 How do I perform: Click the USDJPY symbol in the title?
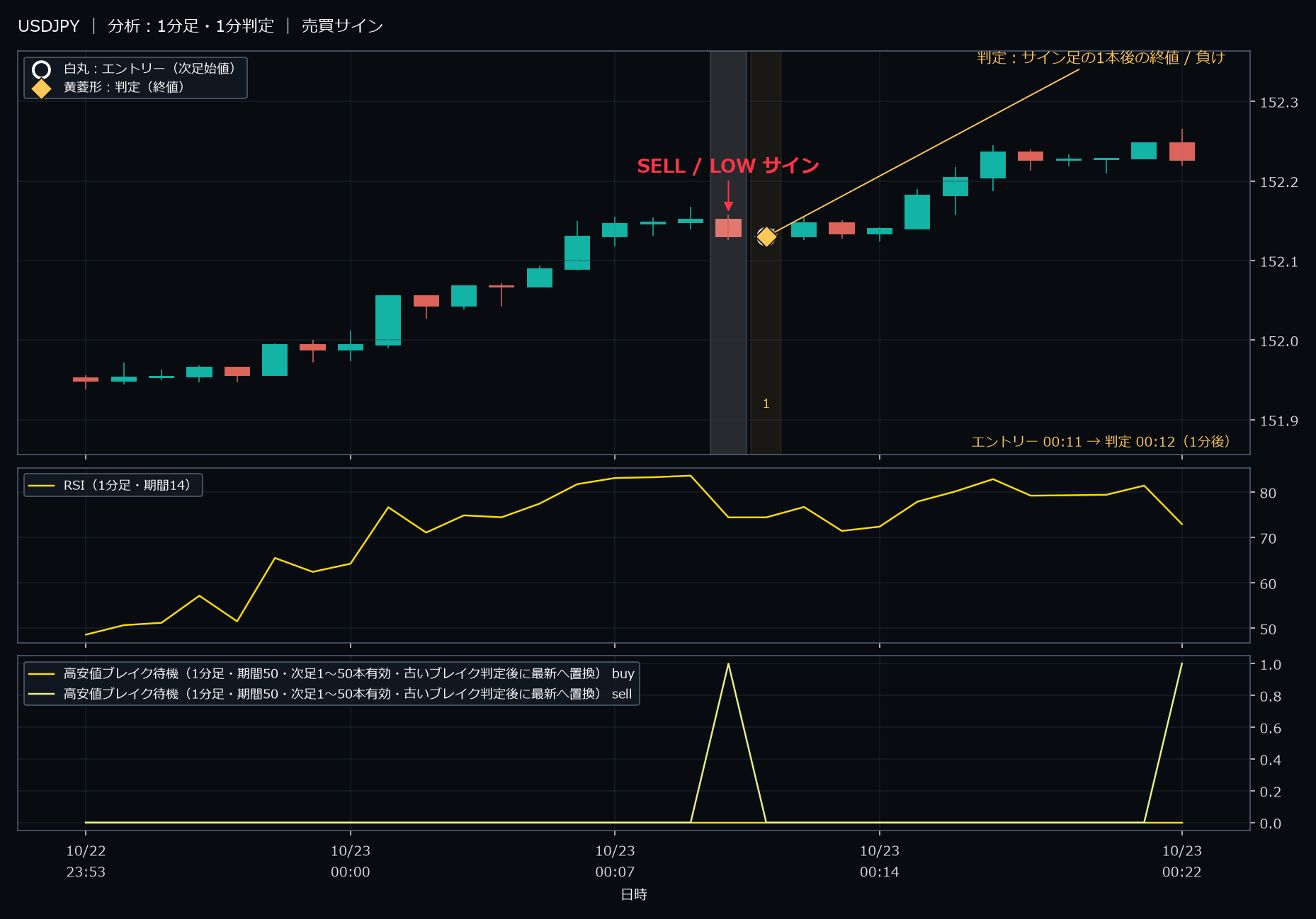pos(49,26)
